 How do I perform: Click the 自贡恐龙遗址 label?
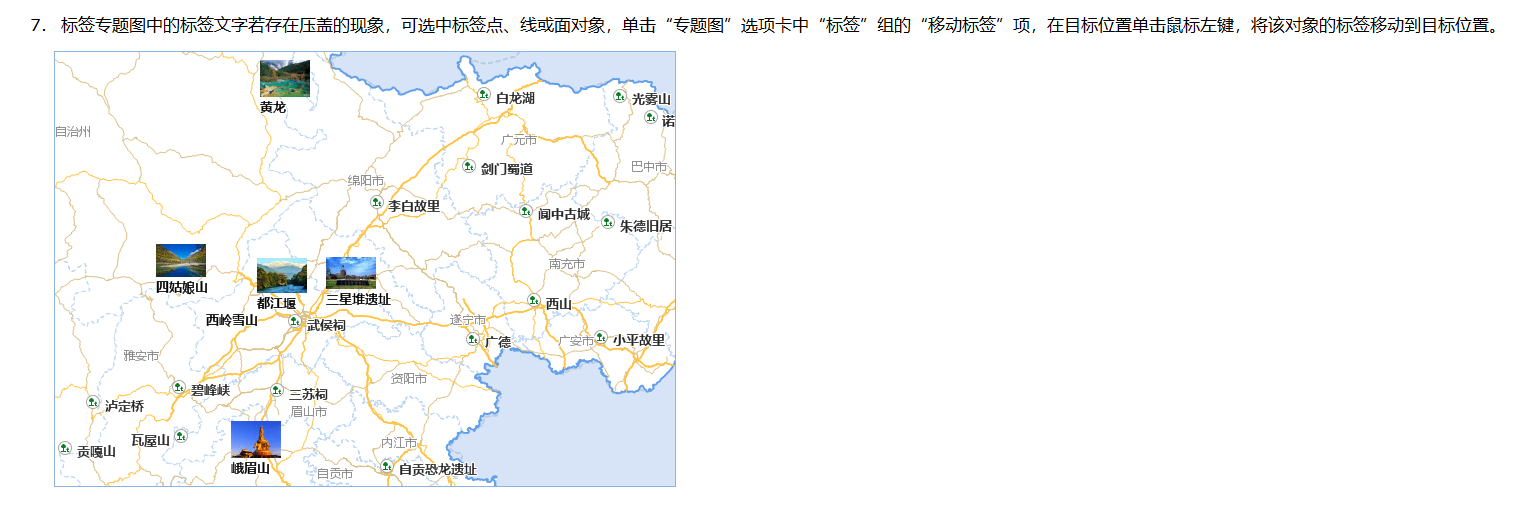click(438, 469)
